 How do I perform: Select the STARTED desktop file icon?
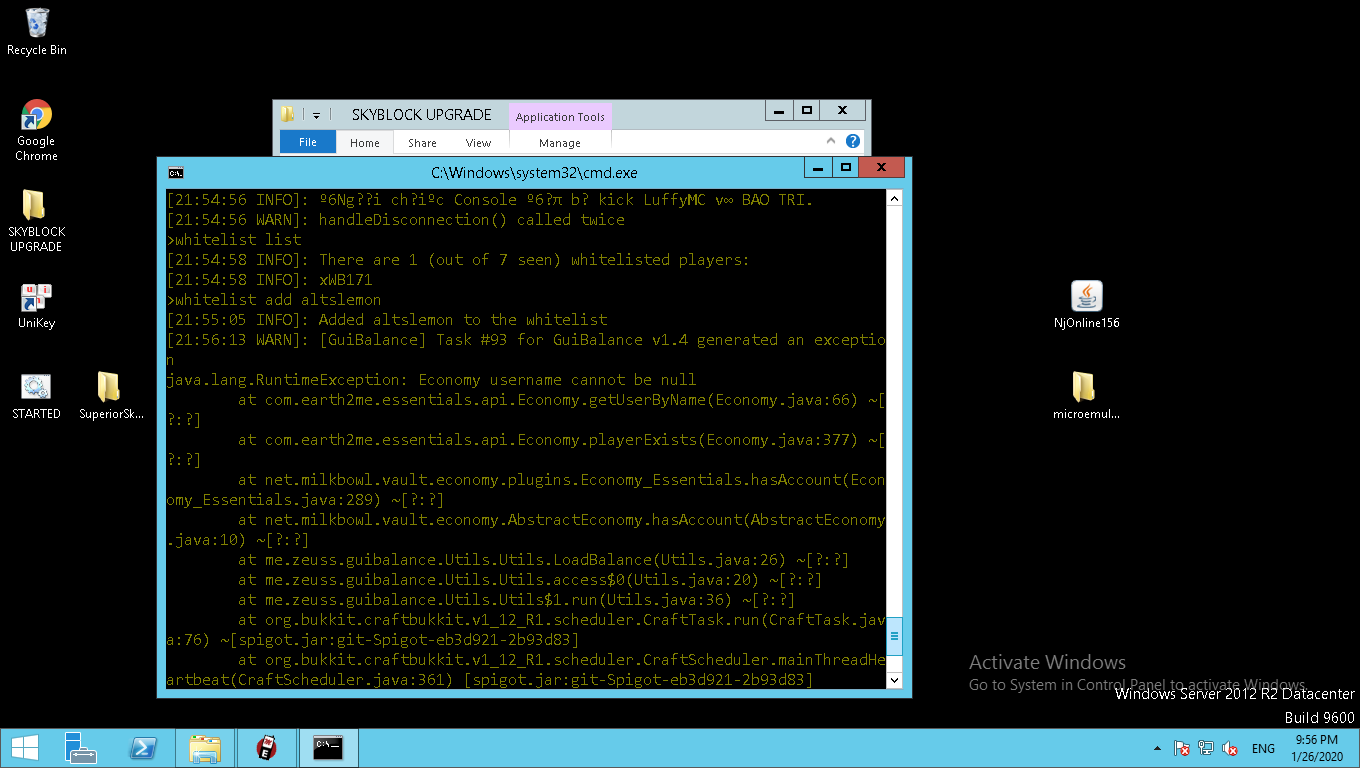tap(36, 396)
